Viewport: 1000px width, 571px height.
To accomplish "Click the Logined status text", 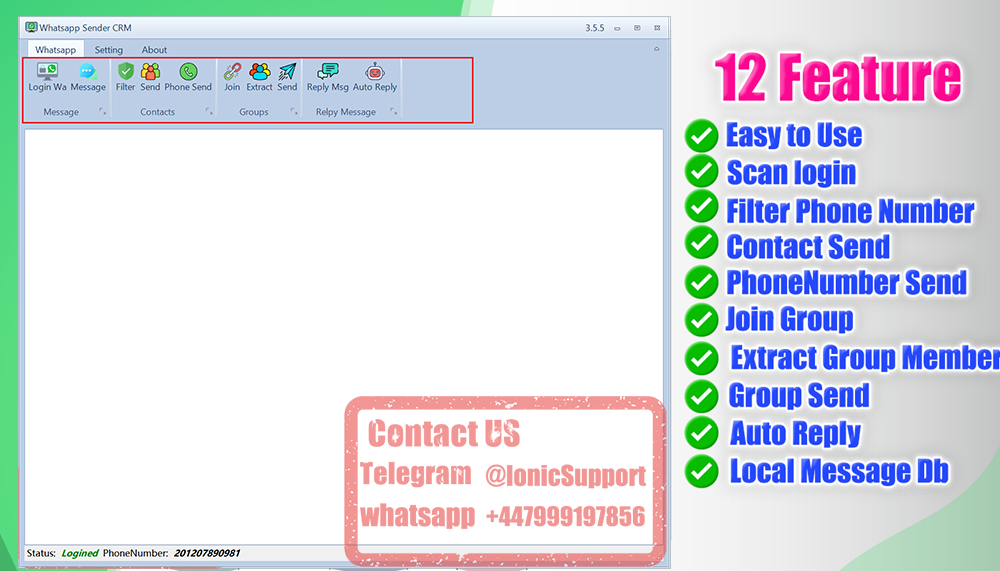I will click(x=80, y=553).
